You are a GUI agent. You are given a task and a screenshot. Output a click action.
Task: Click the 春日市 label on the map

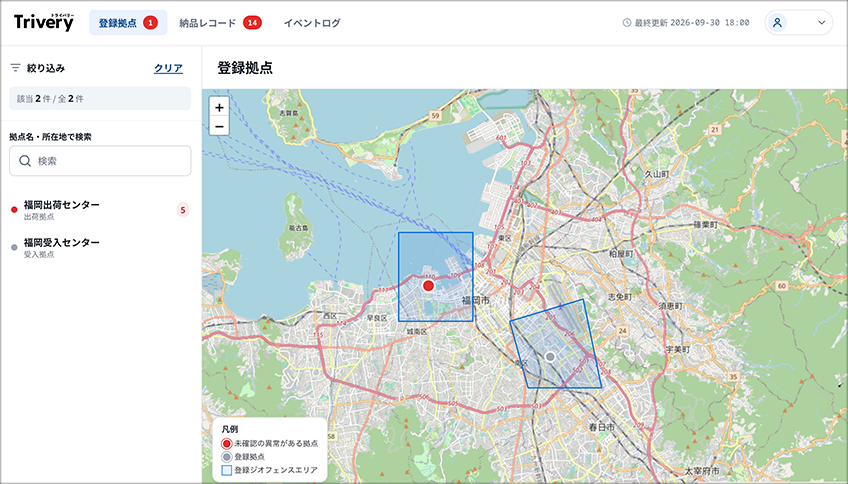pyautogui.click(x=601, y=427)
